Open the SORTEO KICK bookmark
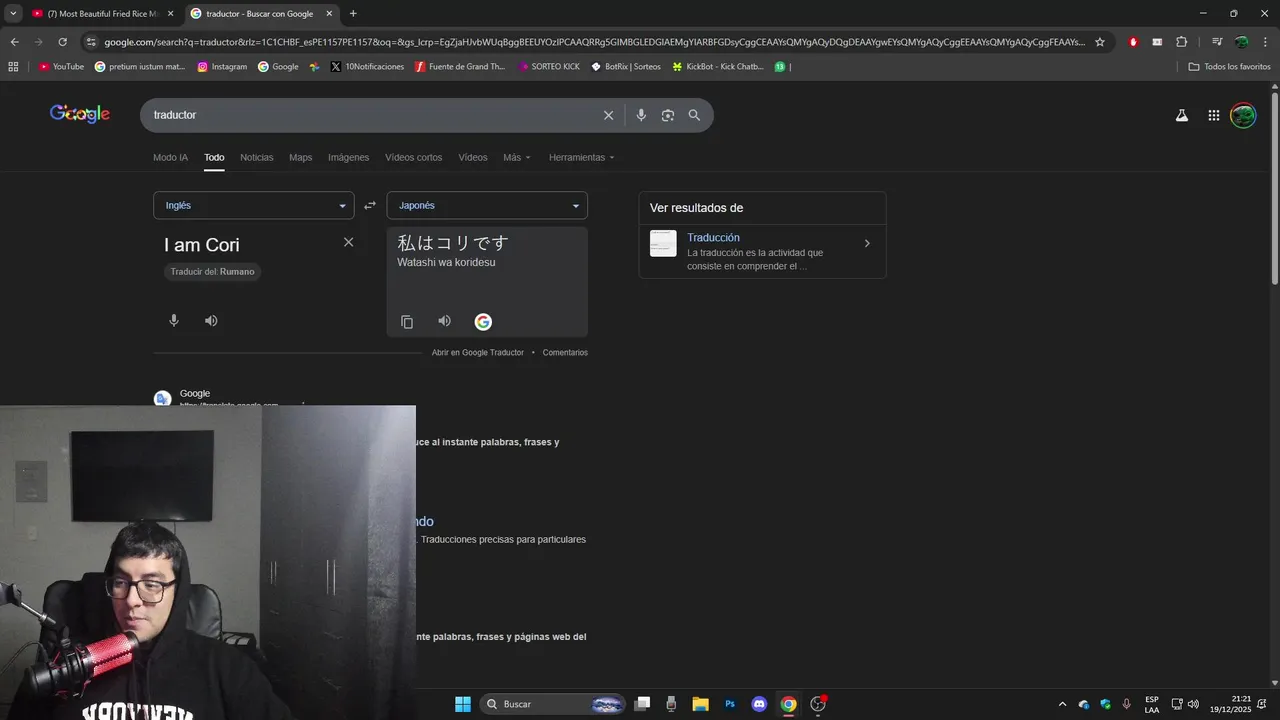Viewport: 1280px width, 720px height. (x=549, y=67)
